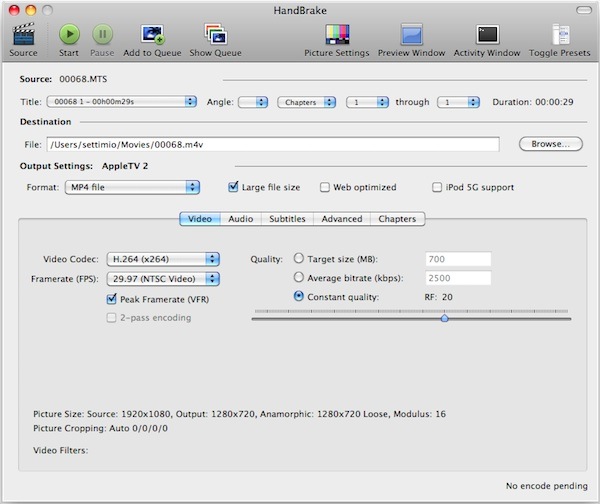
Task: Click the AppleTV 2 preset name
Action: point(125,166)
